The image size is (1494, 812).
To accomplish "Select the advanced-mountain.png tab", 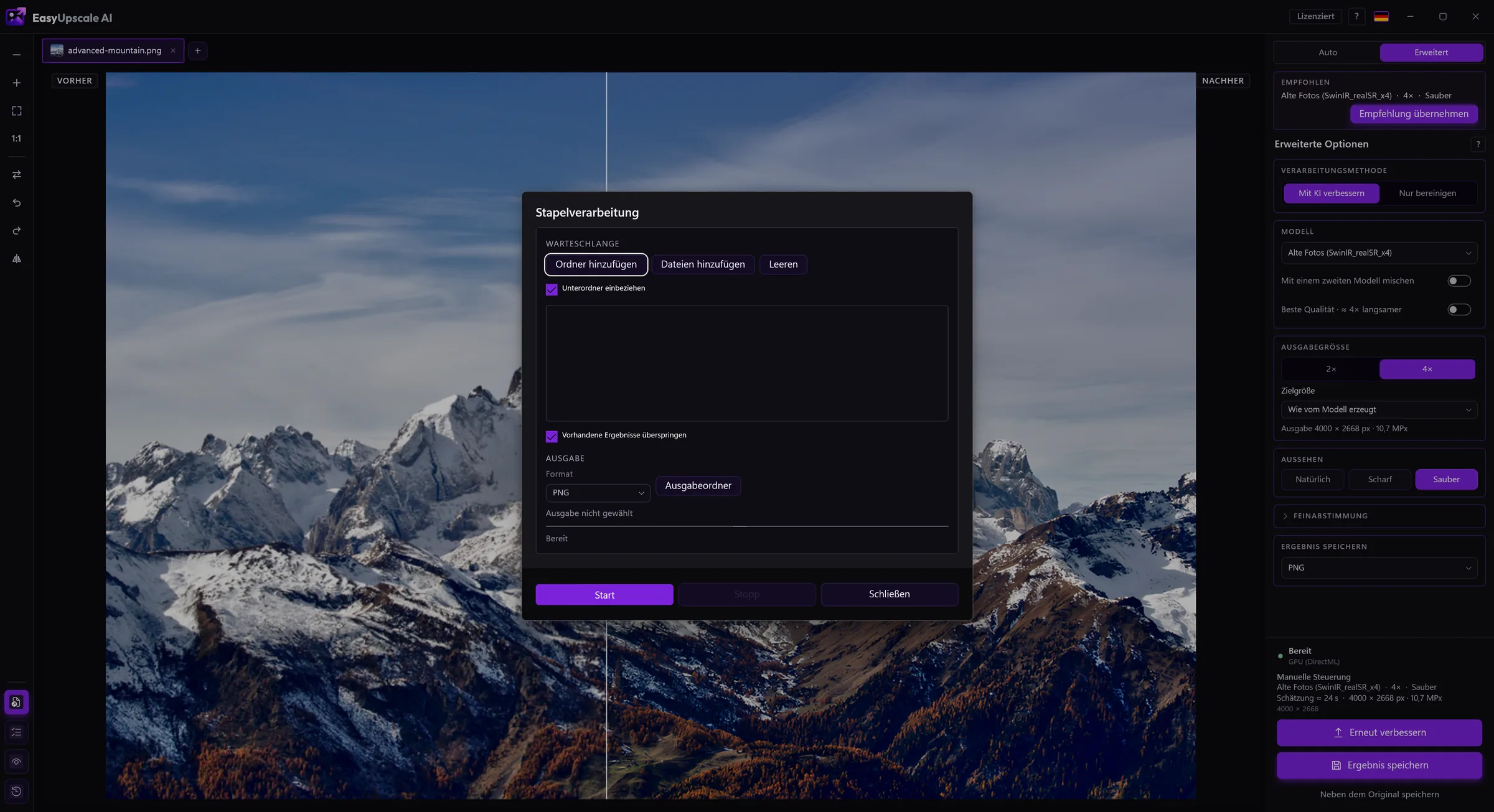I will pos(113,51).
